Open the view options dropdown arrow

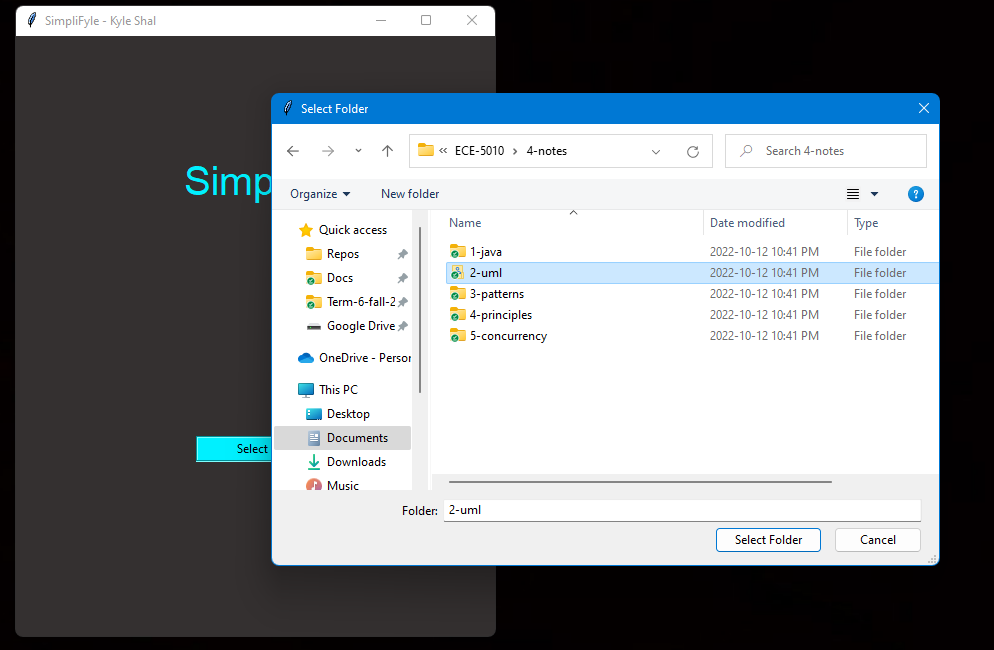click(x=874, y=194)
